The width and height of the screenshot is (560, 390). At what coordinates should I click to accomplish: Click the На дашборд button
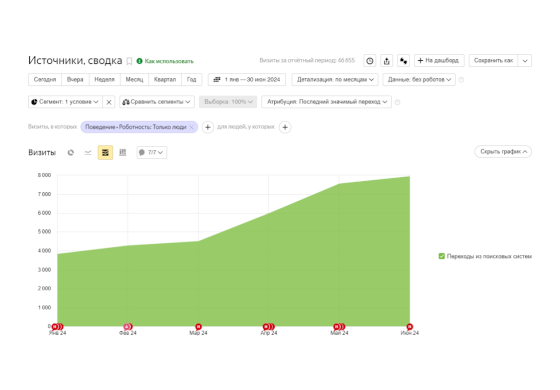pos(439,61)
